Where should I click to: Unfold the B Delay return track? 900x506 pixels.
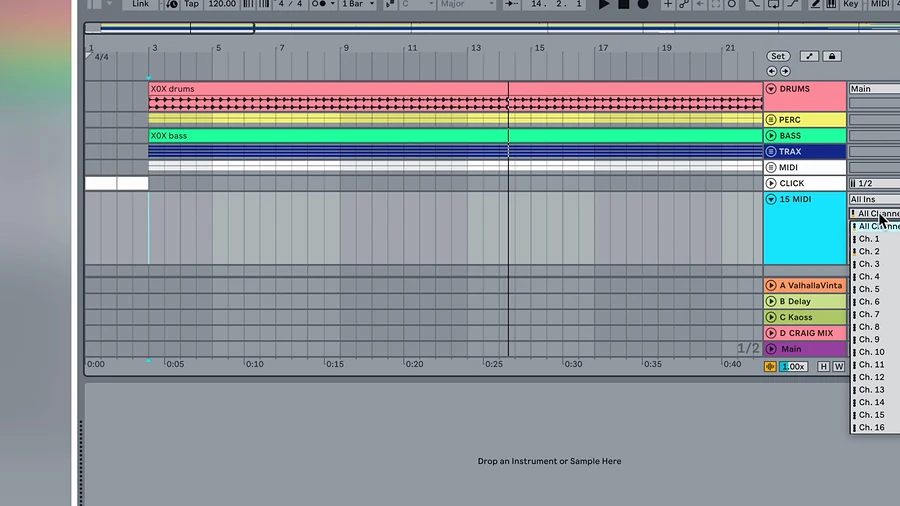point(771,301)
